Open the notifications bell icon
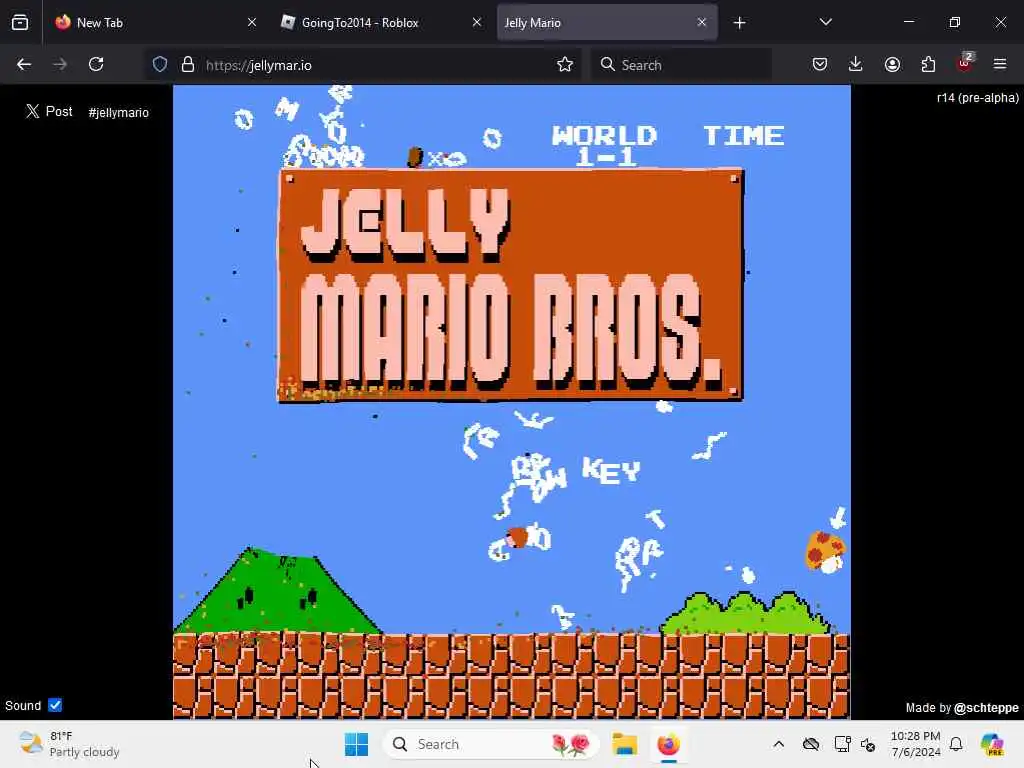The width and height of the screenshot is (1024, 768). [956, 744]
